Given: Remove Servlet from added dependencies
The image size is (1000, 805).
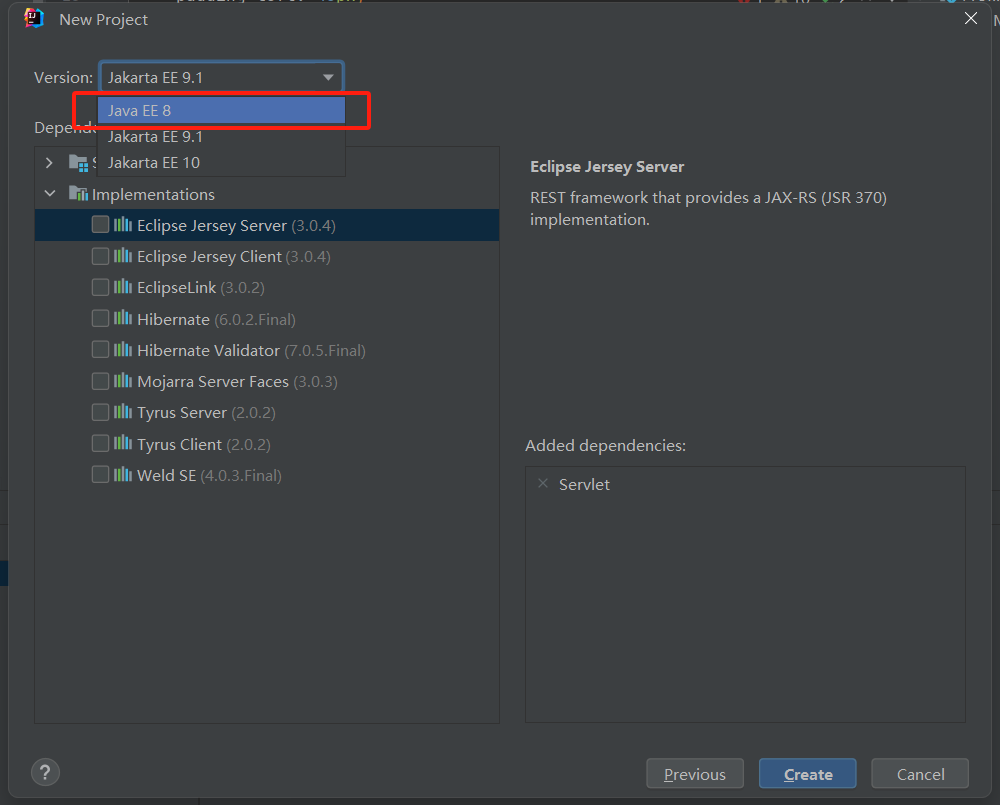Looking at the screenshot, I should coord(543,484).
